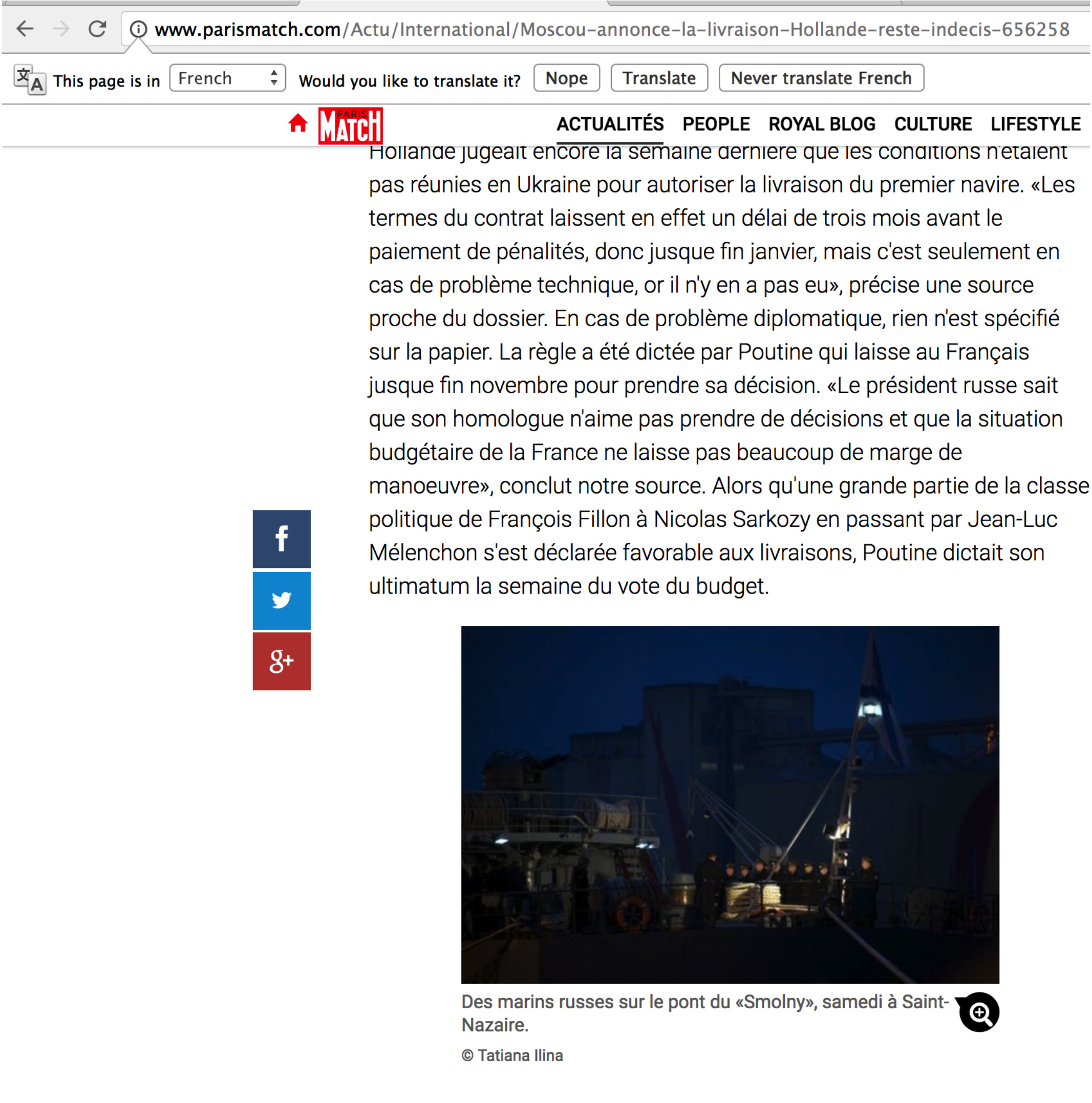Go back with the browser back arrow
This screenshot has height=1103, width=1092.
[25, 29]
